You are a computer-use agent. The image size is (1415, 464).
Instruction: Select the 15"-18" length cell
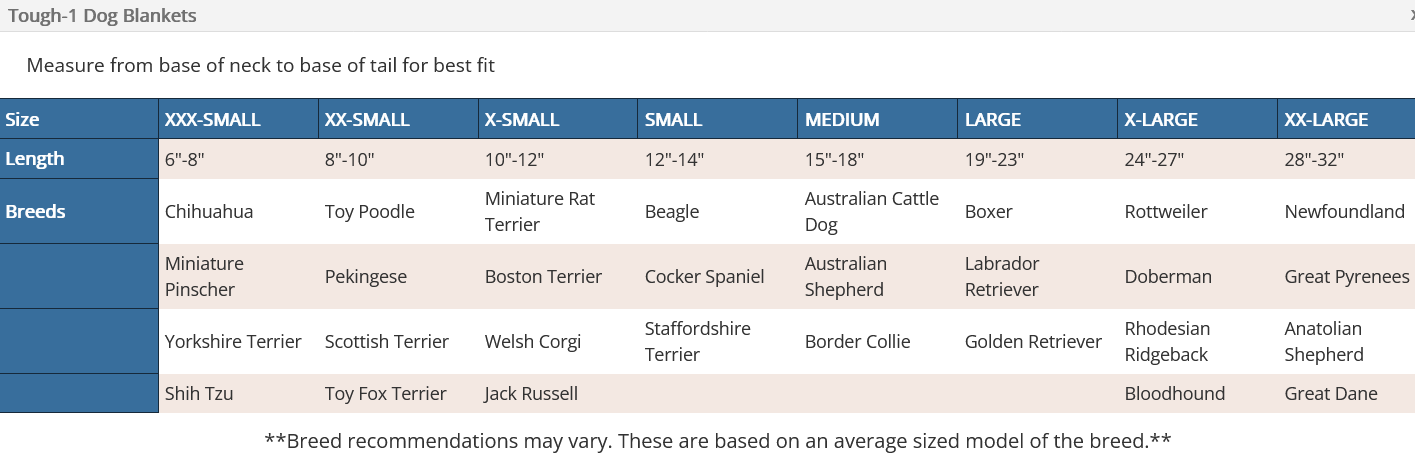(878, 159)
